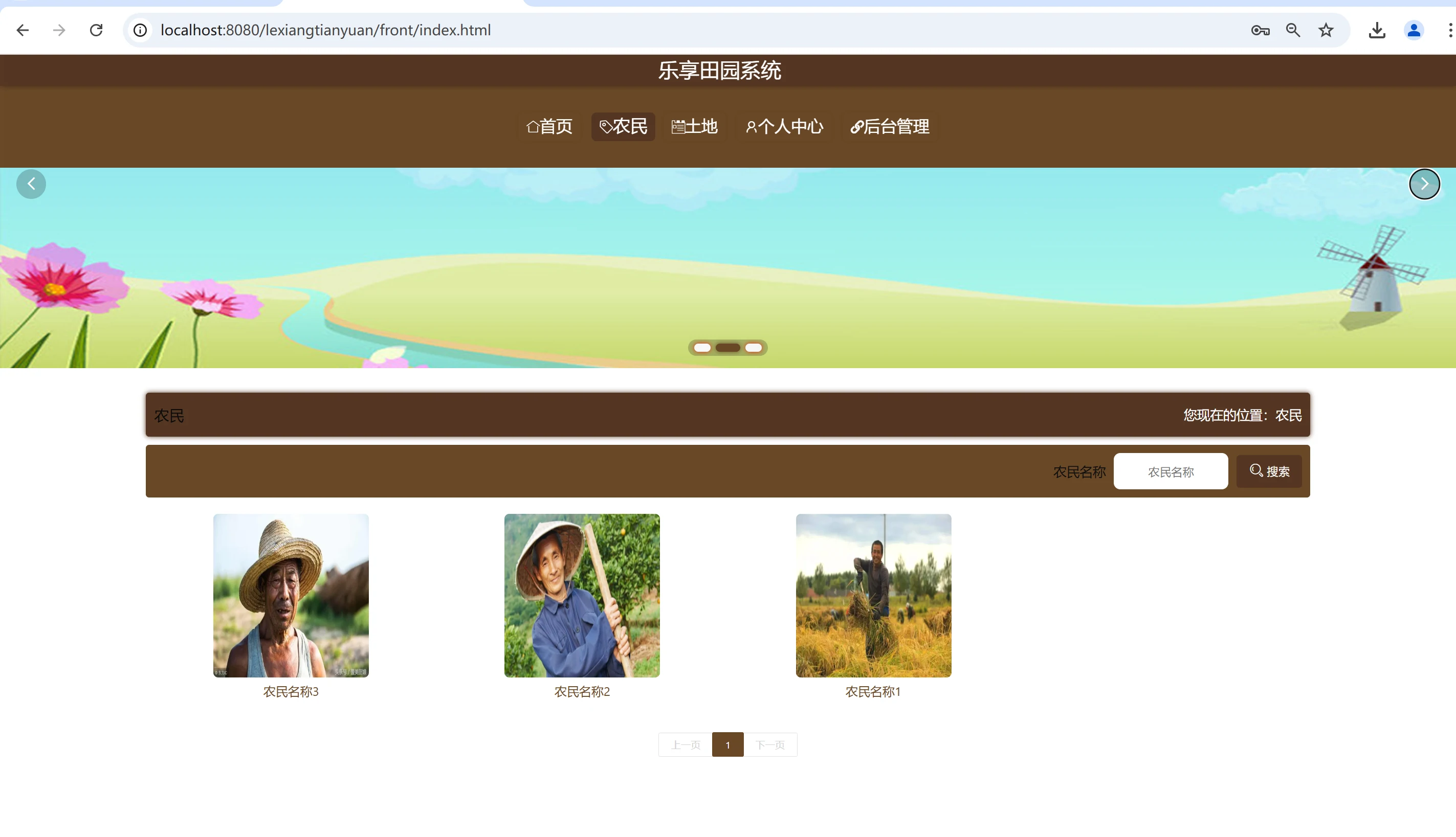Screen dimensions: 1456x837
Task: View site information icon beside URL
Action: [x=140, y=30]
